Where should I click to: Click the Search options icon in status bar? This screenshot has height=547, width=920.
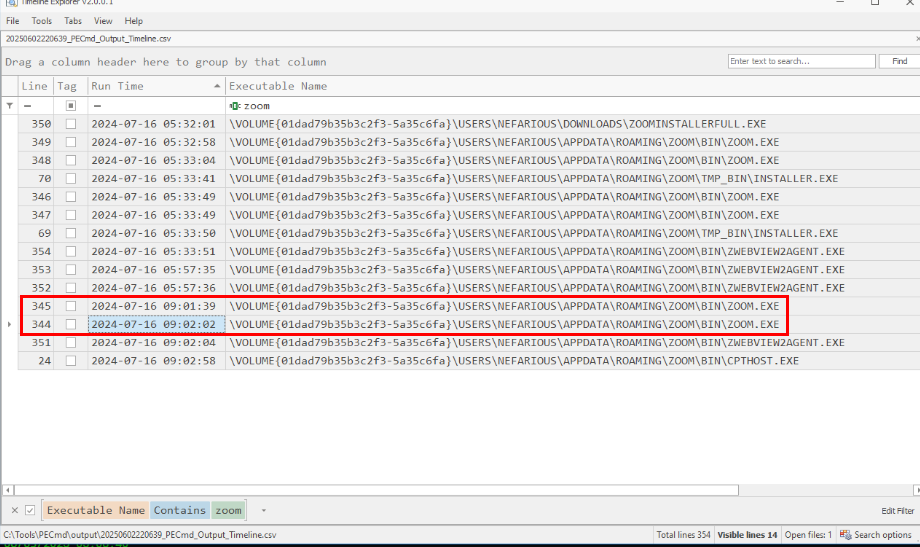[846, 535]
